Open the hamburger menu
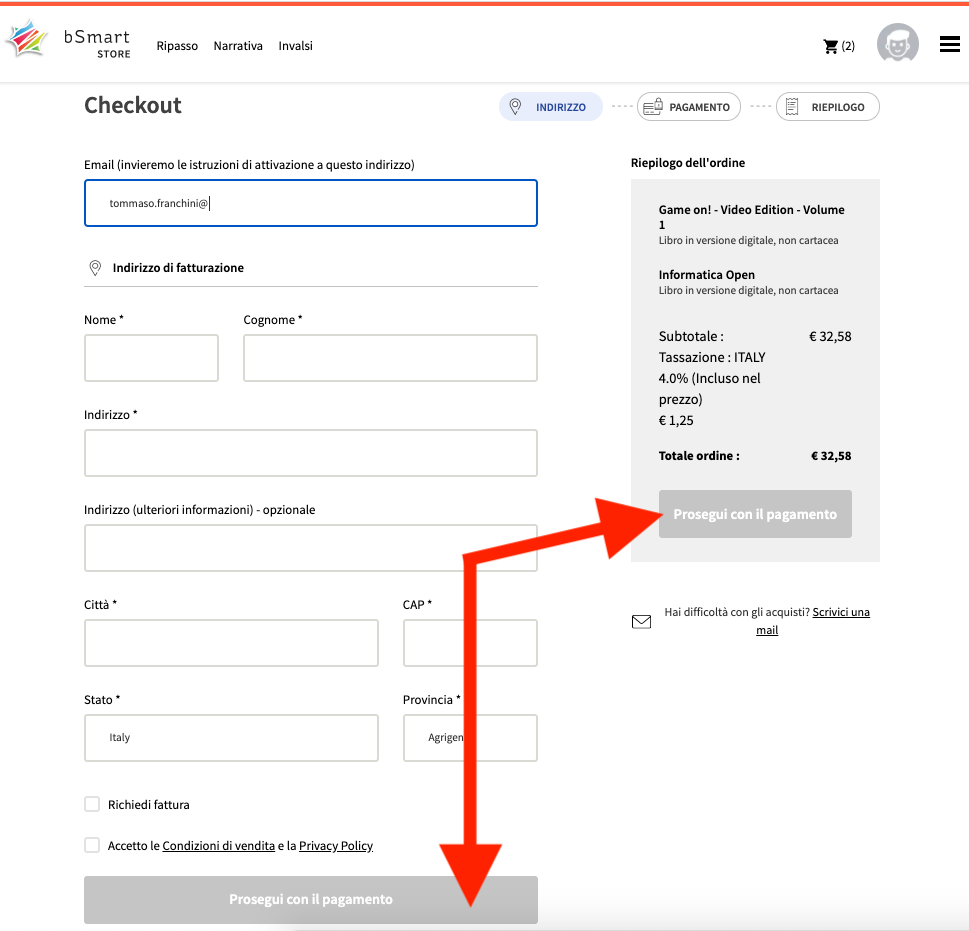Viewport: 969px width, 931px height. (950, 44)
